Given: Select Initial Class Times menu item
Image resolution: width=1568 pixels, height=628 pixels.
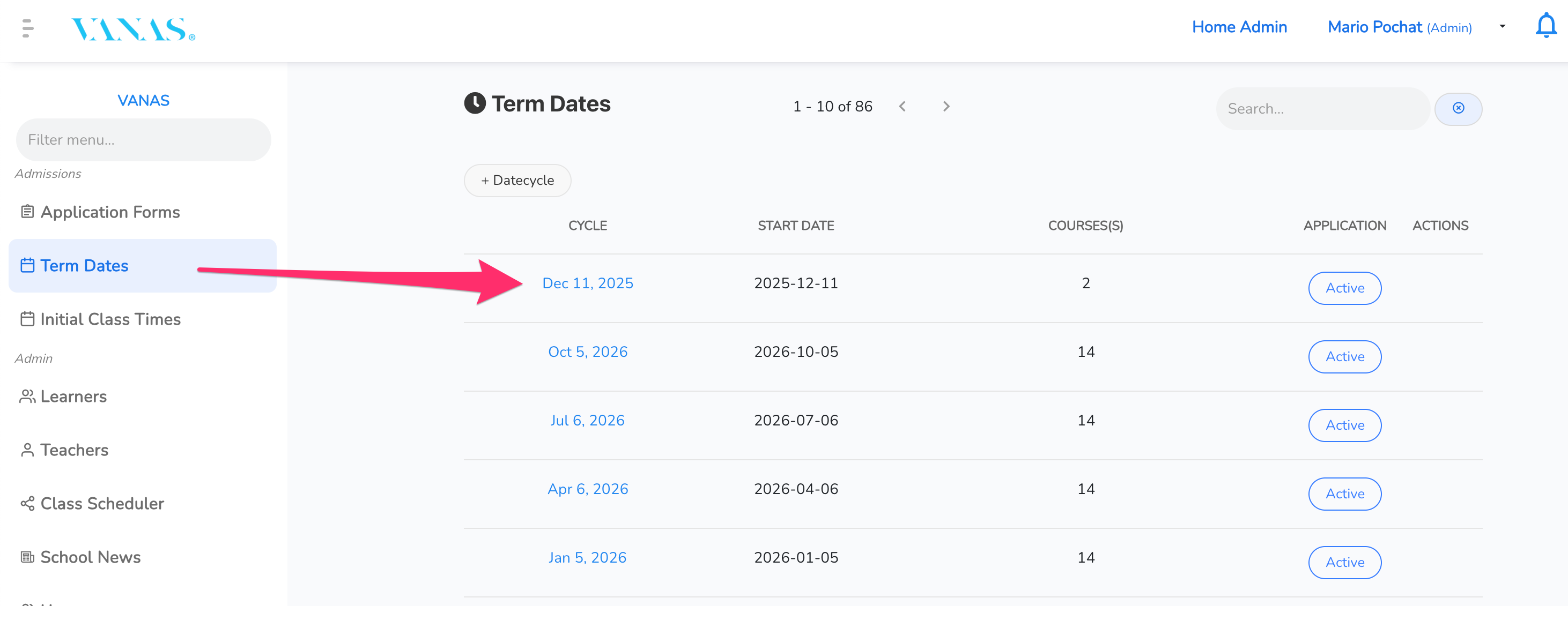Looking at the screenshot, I should (110, 319).
